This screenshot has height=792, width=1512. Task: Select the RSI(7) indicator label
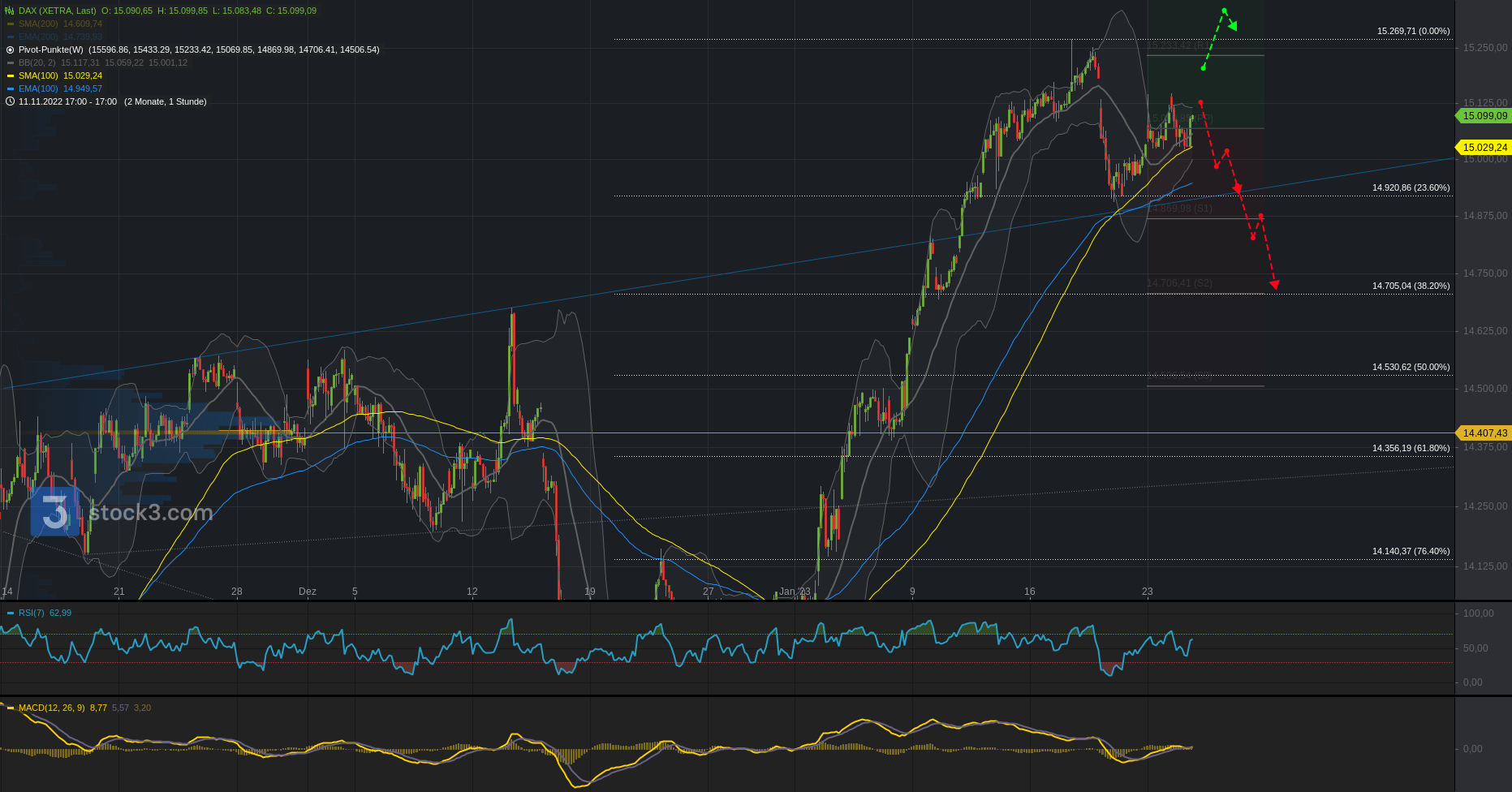32,613
